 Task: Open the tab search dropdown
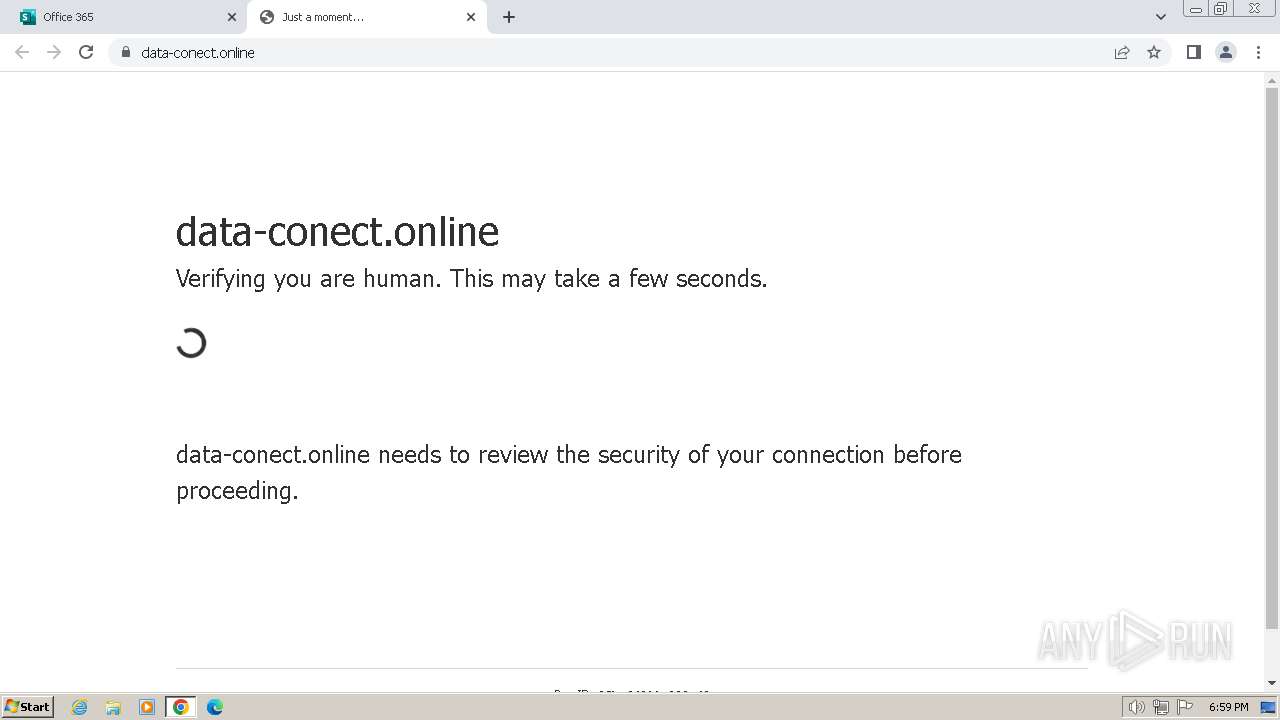pyautogui.click(x=1160, y=17)
